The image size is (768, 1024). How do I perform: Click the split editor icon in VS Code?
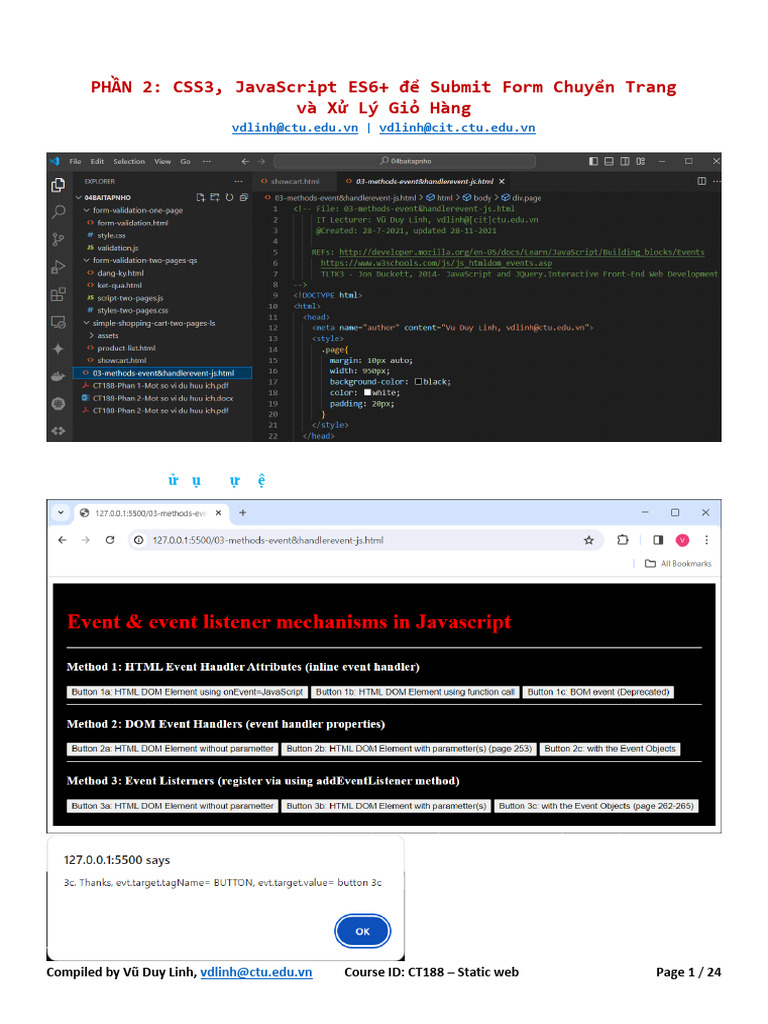(x=702, y=181)
